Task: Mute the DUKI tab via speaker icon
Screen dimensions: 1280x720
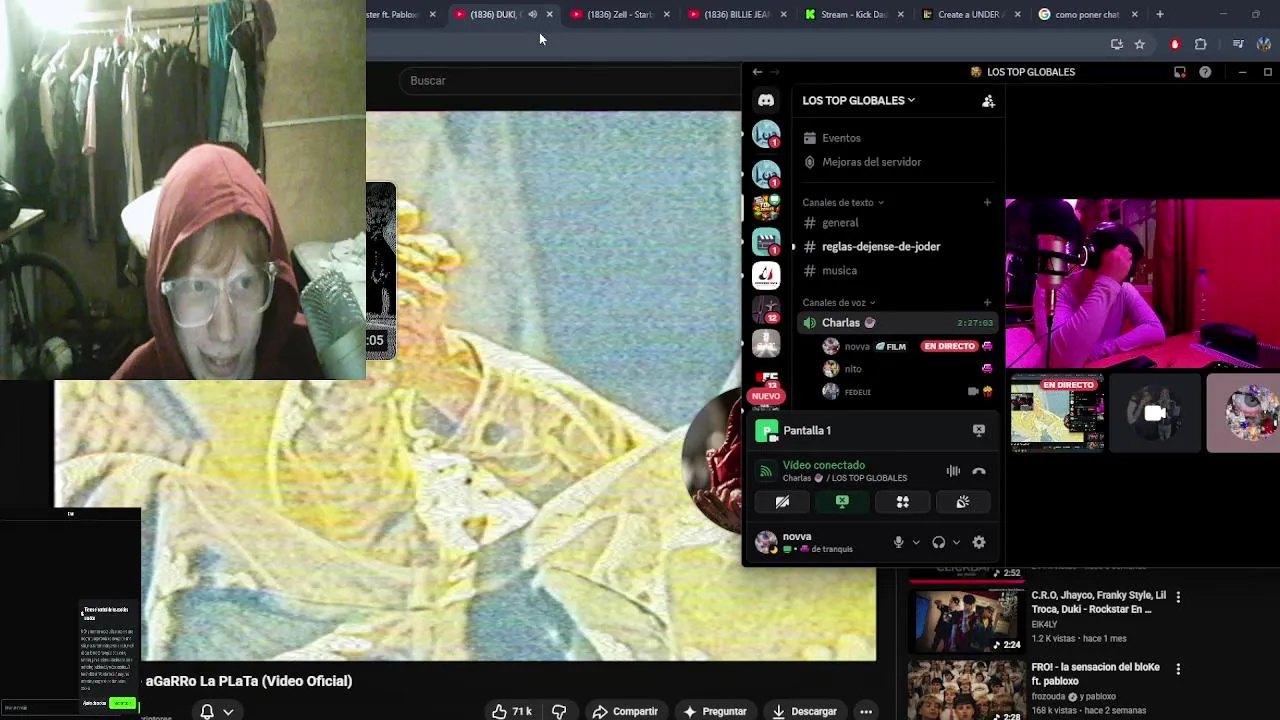Action: (x=532, y=14)
